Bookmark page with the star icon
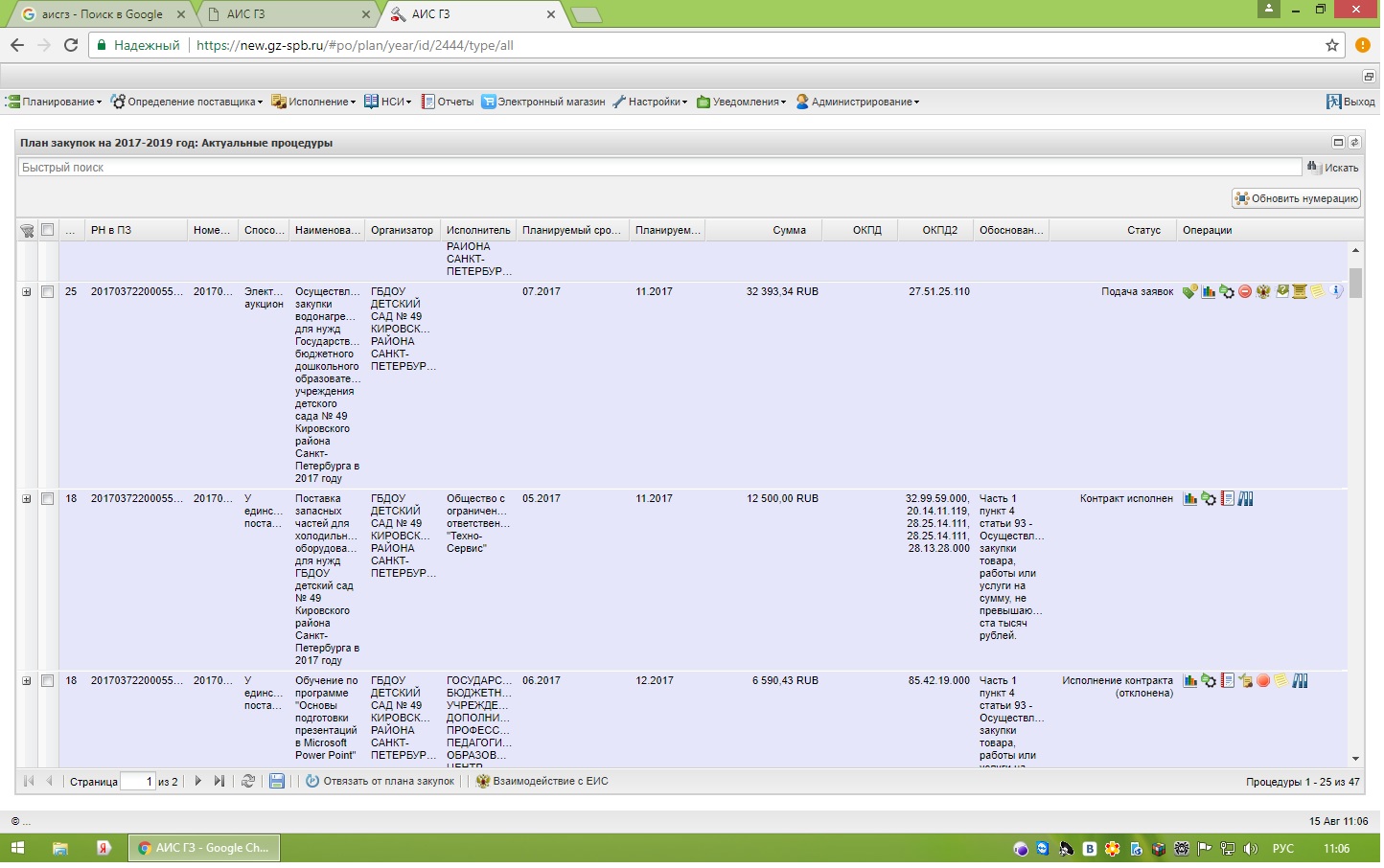The height and width of the screenshot is (868, 1384). [x=1332, y=45]
